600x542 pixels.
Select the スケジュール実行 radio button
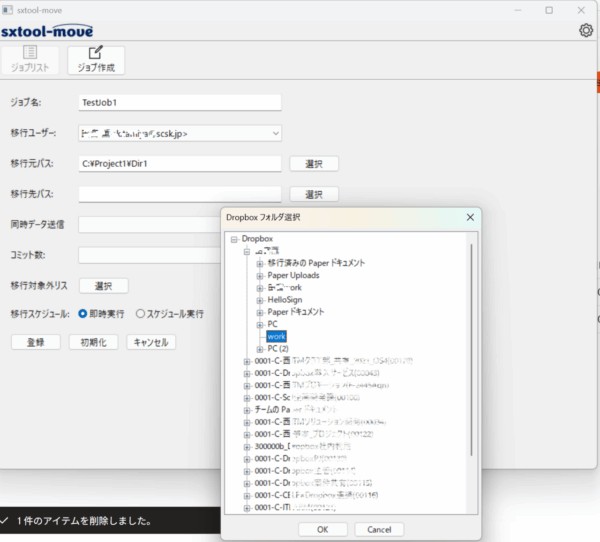pyautogui.click(x=140, y=314)
